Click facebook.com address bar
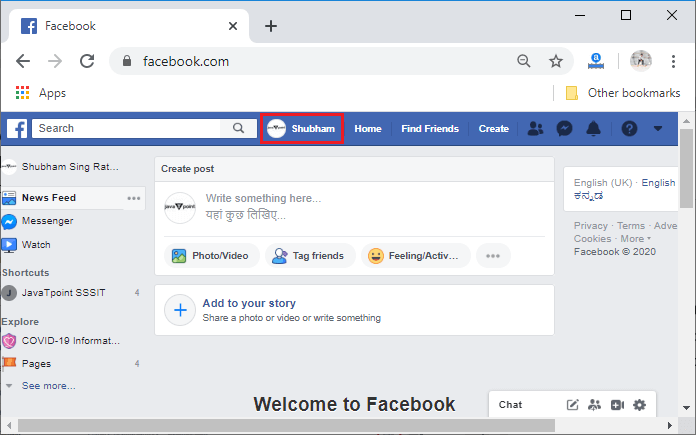 [186, 61]
